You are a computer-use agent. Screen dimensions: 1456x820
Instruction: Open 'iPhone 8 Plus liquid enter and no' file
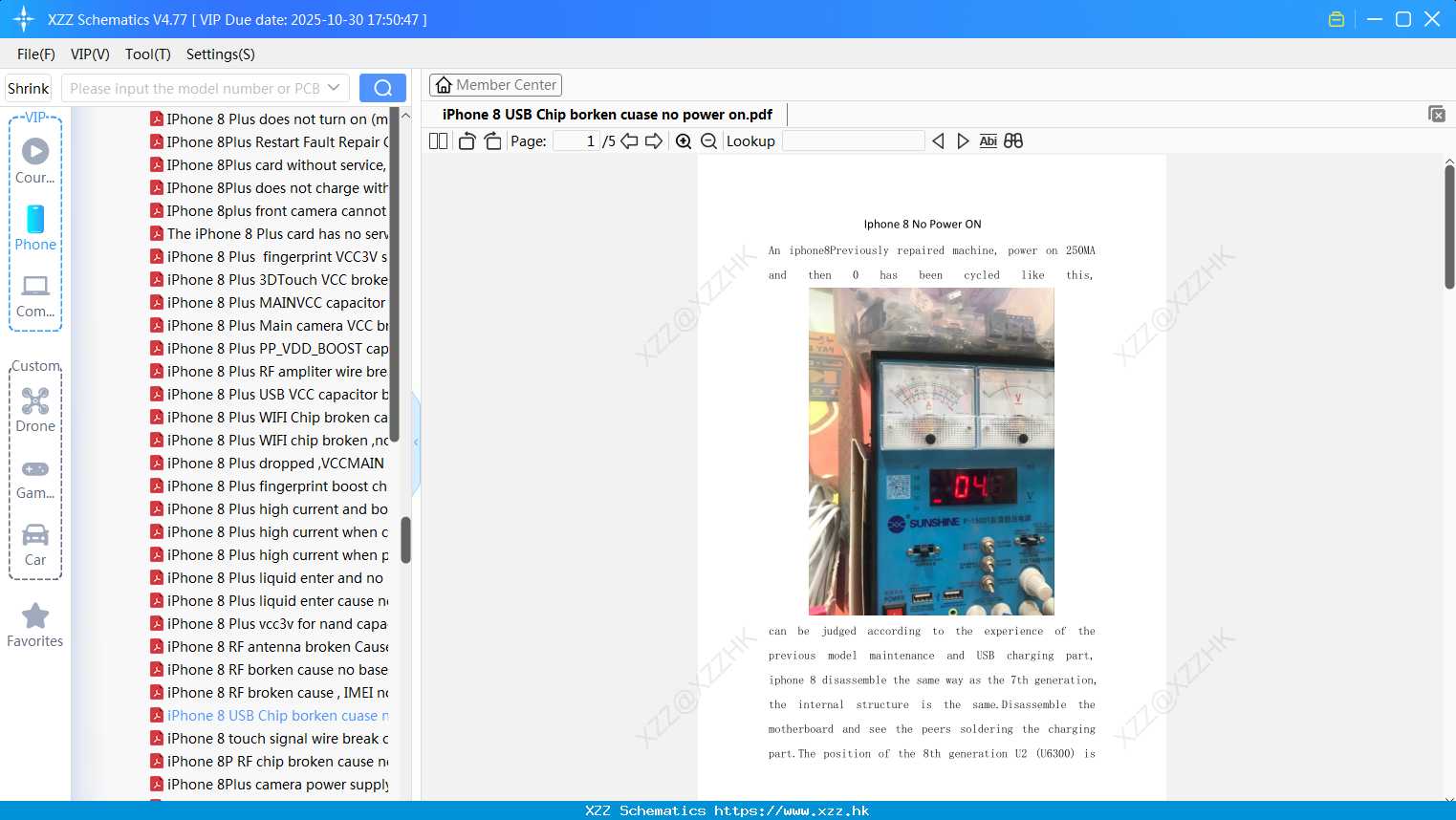point(270,578)
